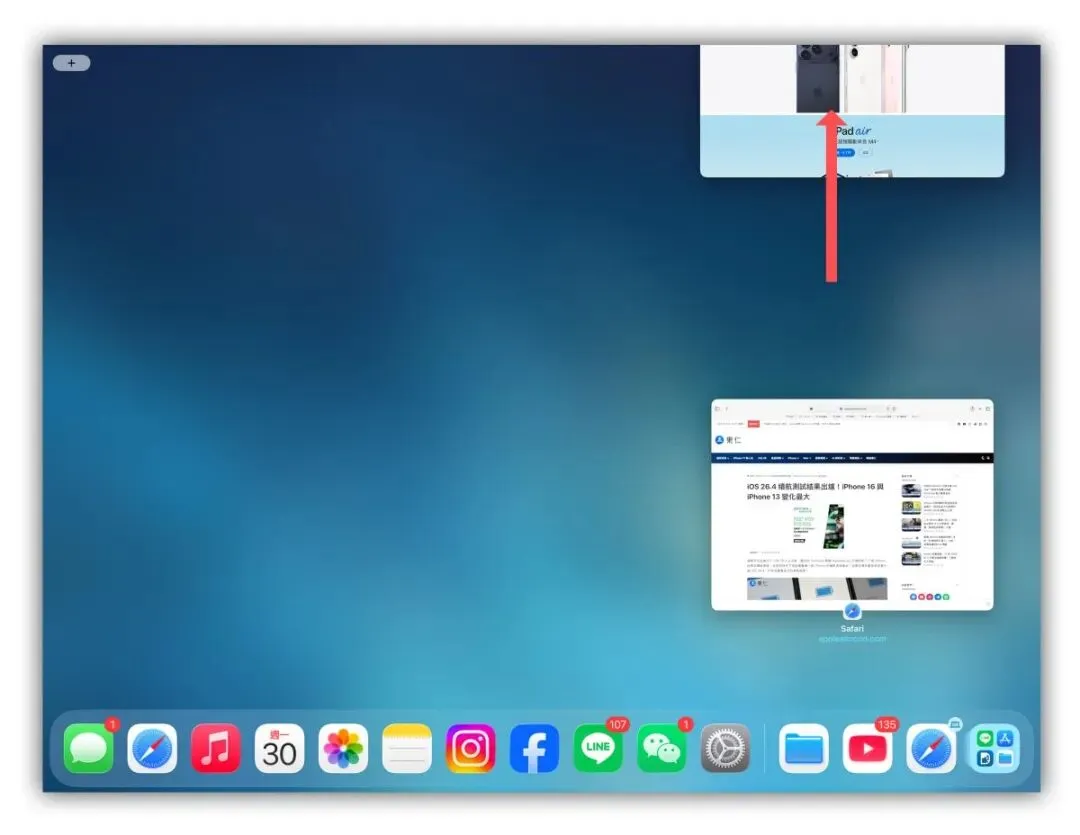1080x835 pixels.
Task: Launch Facebook from the dock
Action: [x=534, y=749]
